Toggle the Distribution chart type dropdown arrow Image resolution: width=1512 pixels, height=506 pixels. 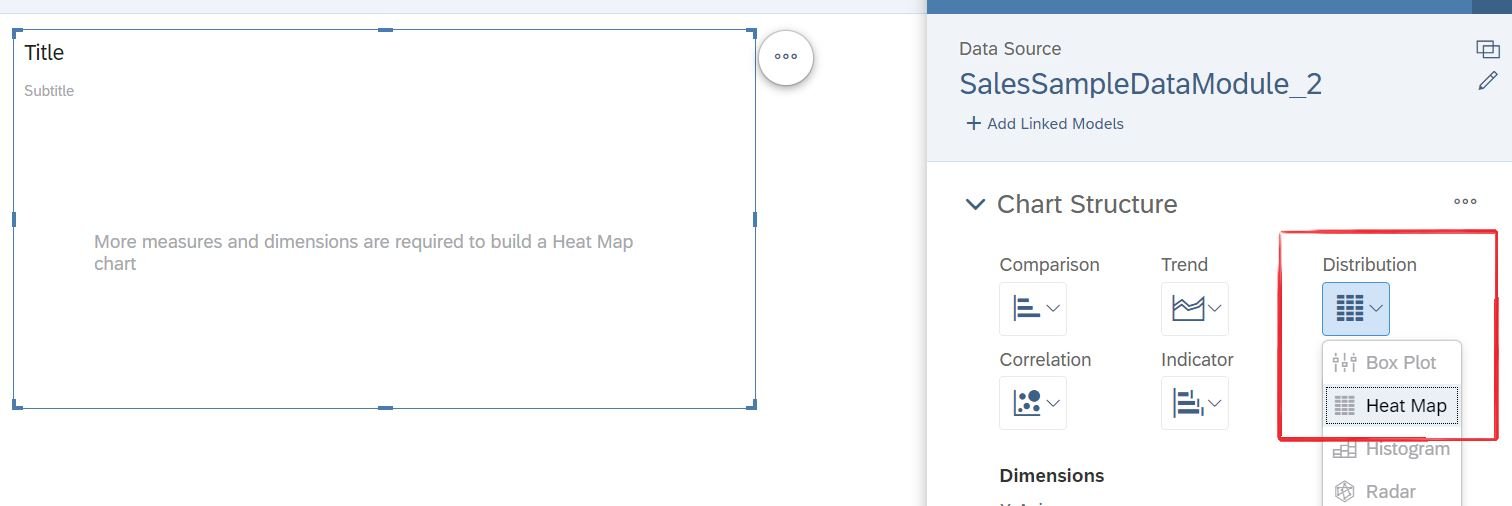pos(1376,308)
